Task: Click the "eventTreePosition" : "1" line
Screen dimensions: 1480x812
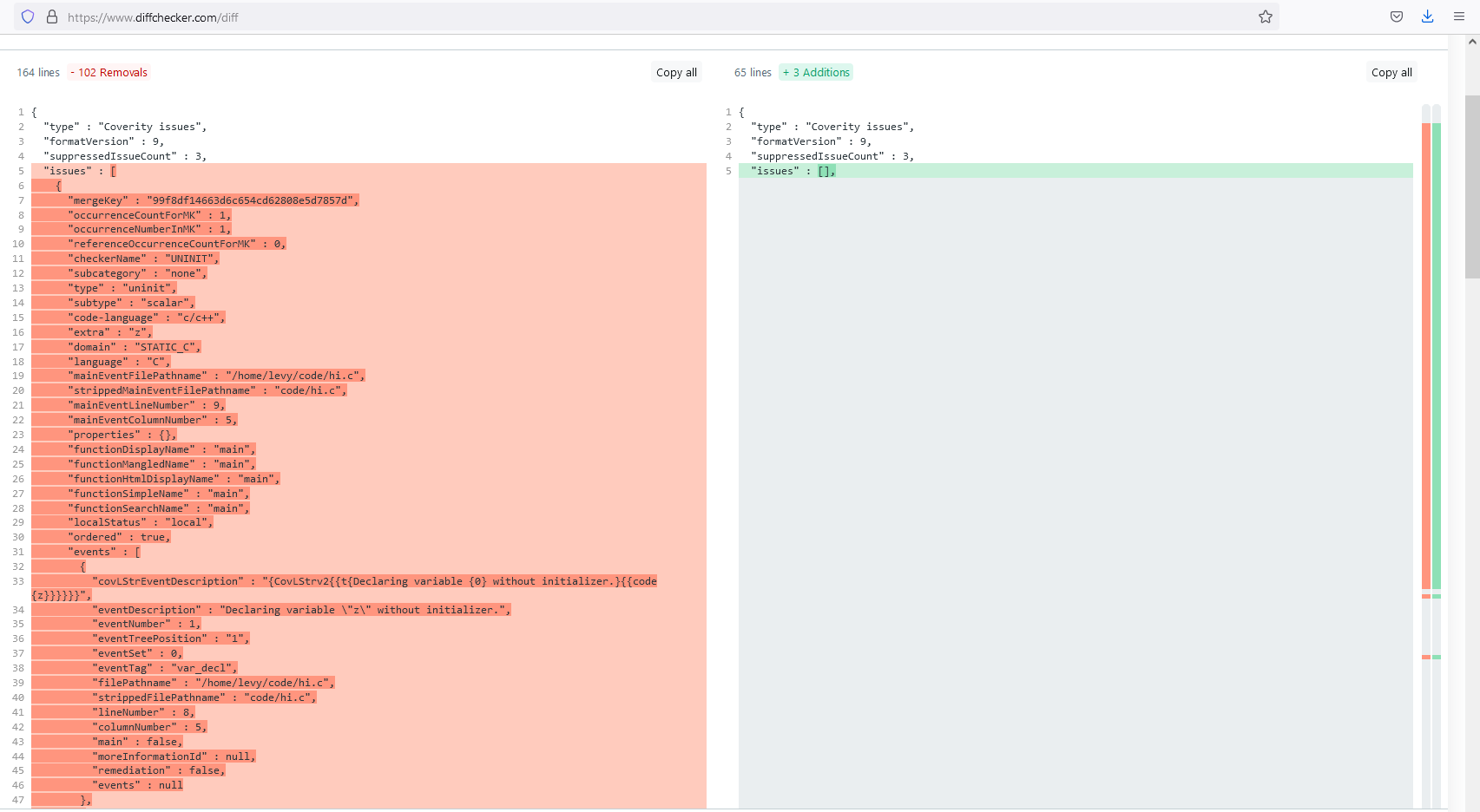Action: click(x=170, y=638)
